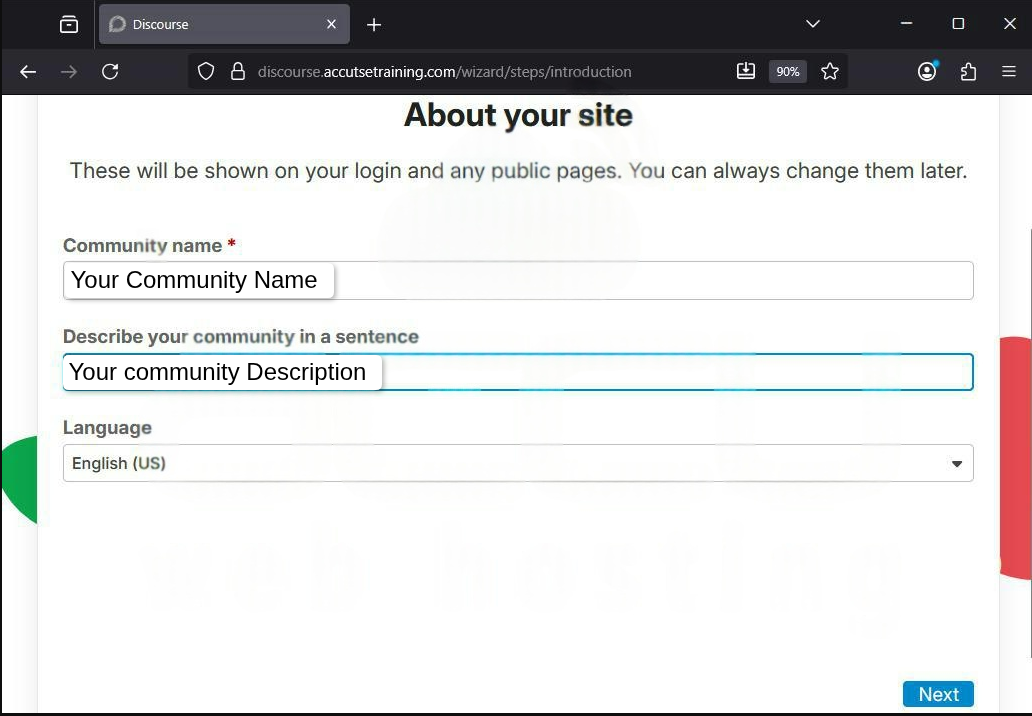Open the Firefox account profile icon
The width and height of the screenshot is (1032, 716).
[x=926, y=71]
